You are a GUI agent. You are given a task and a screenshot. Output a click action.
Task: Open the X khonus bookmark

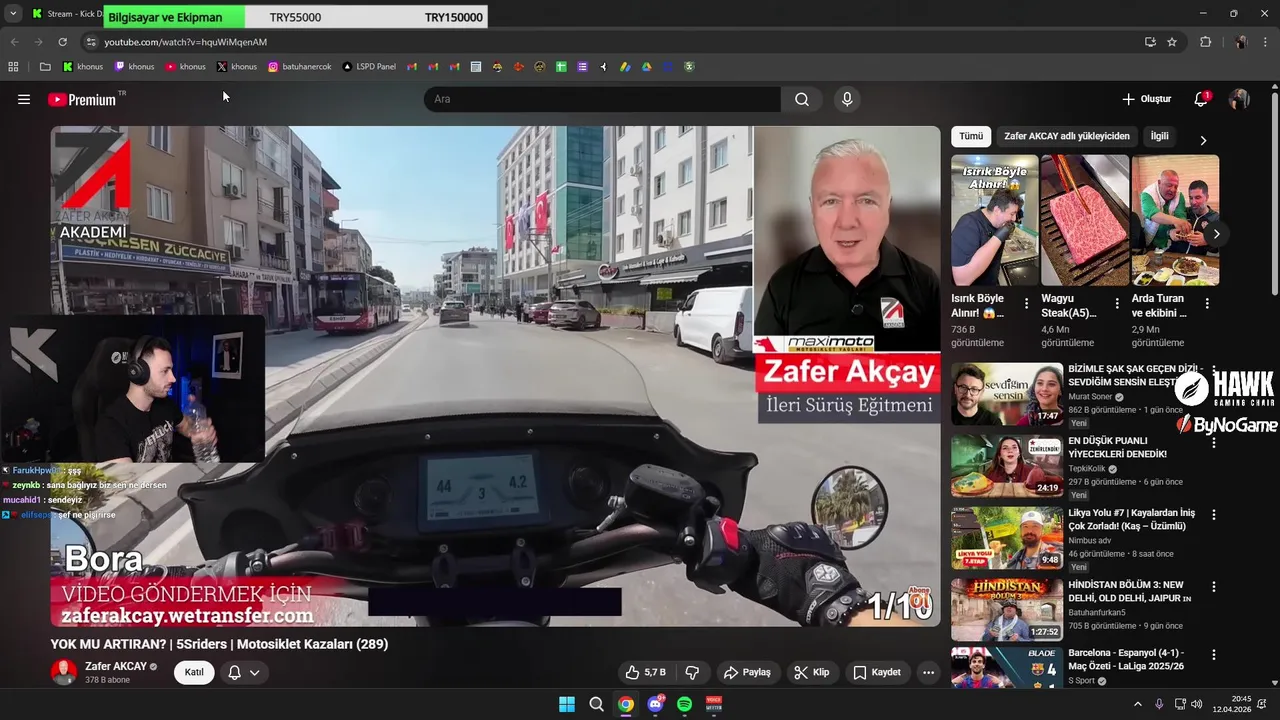[236, 67]
